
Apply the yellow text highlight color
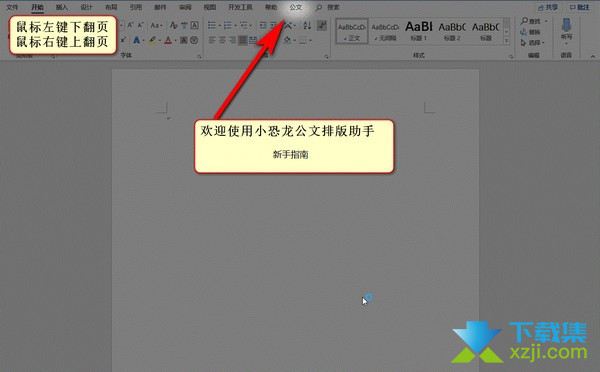click(153, 40)
